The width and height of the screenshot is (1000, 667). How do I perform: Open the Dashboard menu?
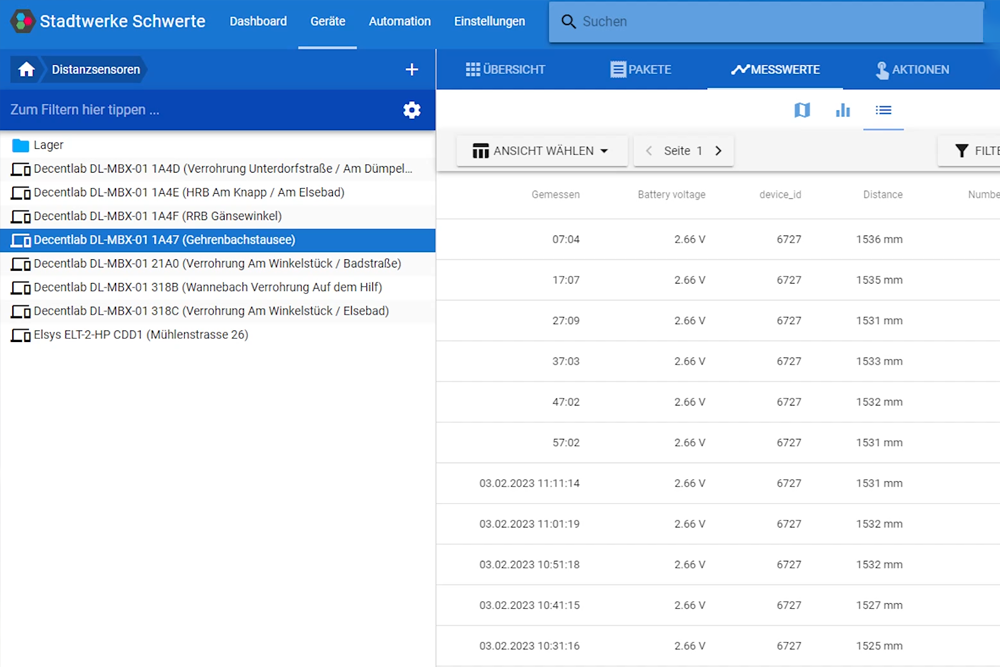coord(258,22)
